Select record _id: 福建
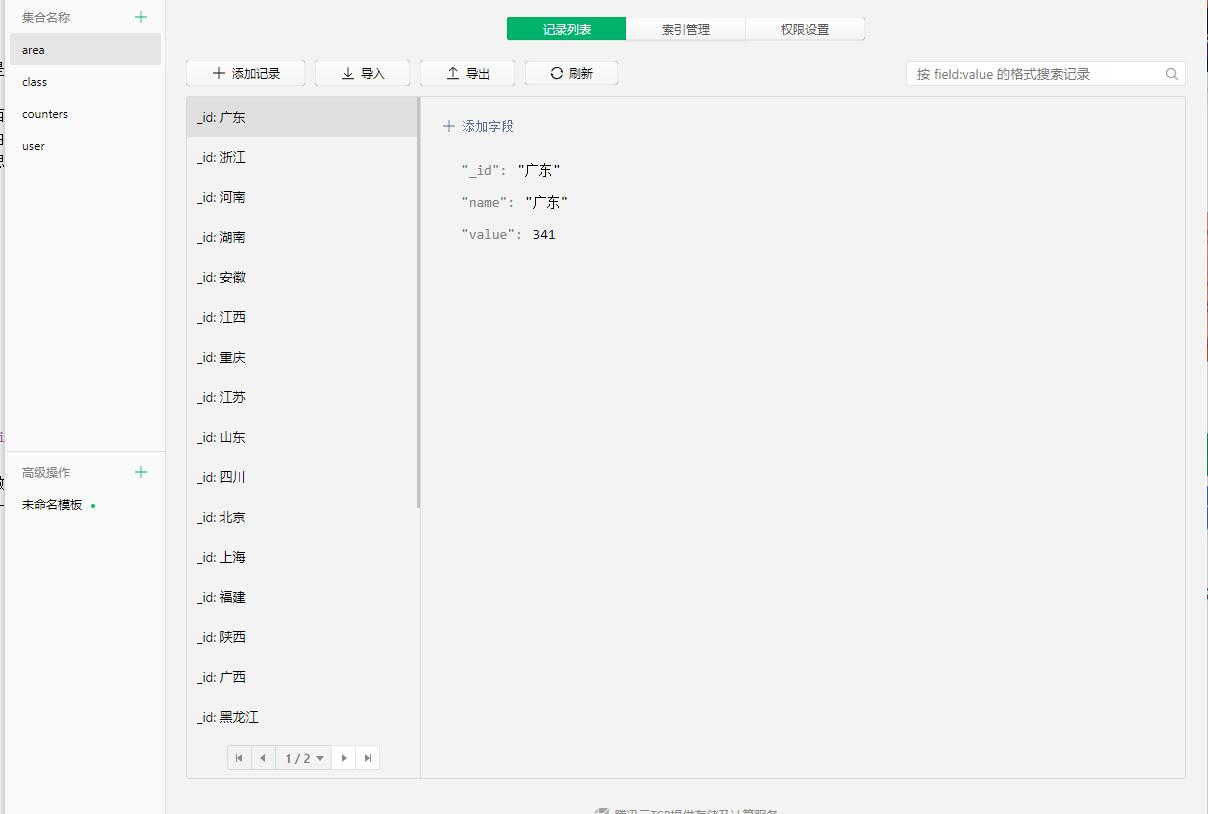The width and height of the screenshot is (1208, 814). 301,597
